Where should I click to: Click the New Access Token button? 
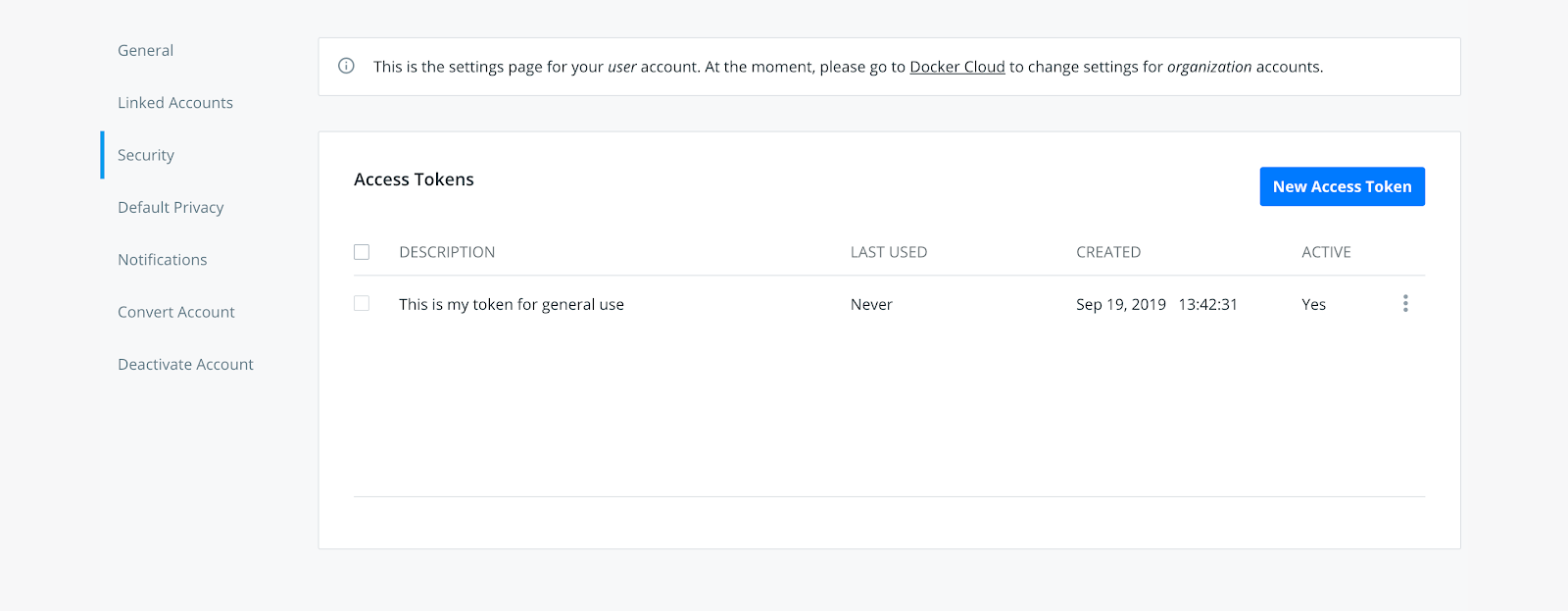tap(1342, 186)
